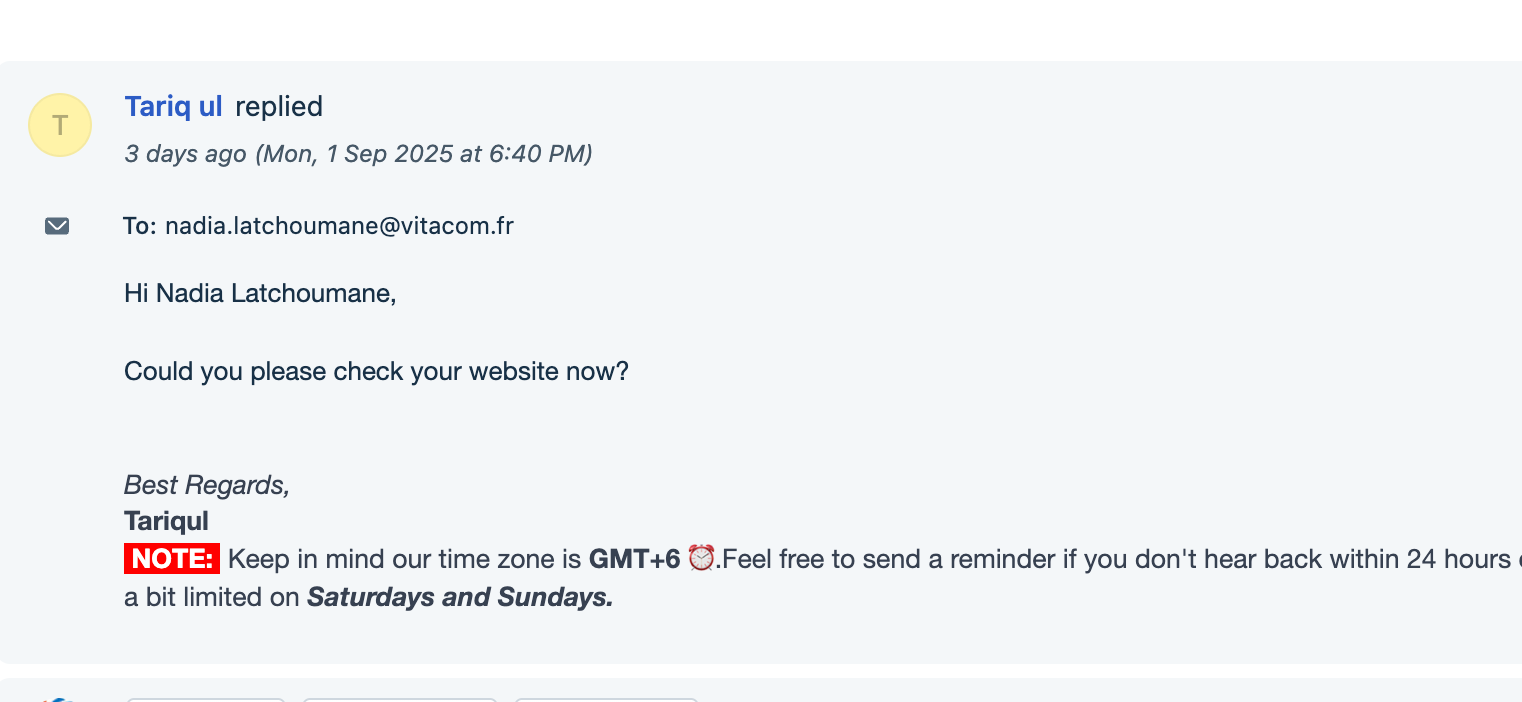The width and height of the screenshot is (1522, 702).
Task: Select the recipient email nadia.latchoumane@vitacom.fr
Action: pos(339,226)
